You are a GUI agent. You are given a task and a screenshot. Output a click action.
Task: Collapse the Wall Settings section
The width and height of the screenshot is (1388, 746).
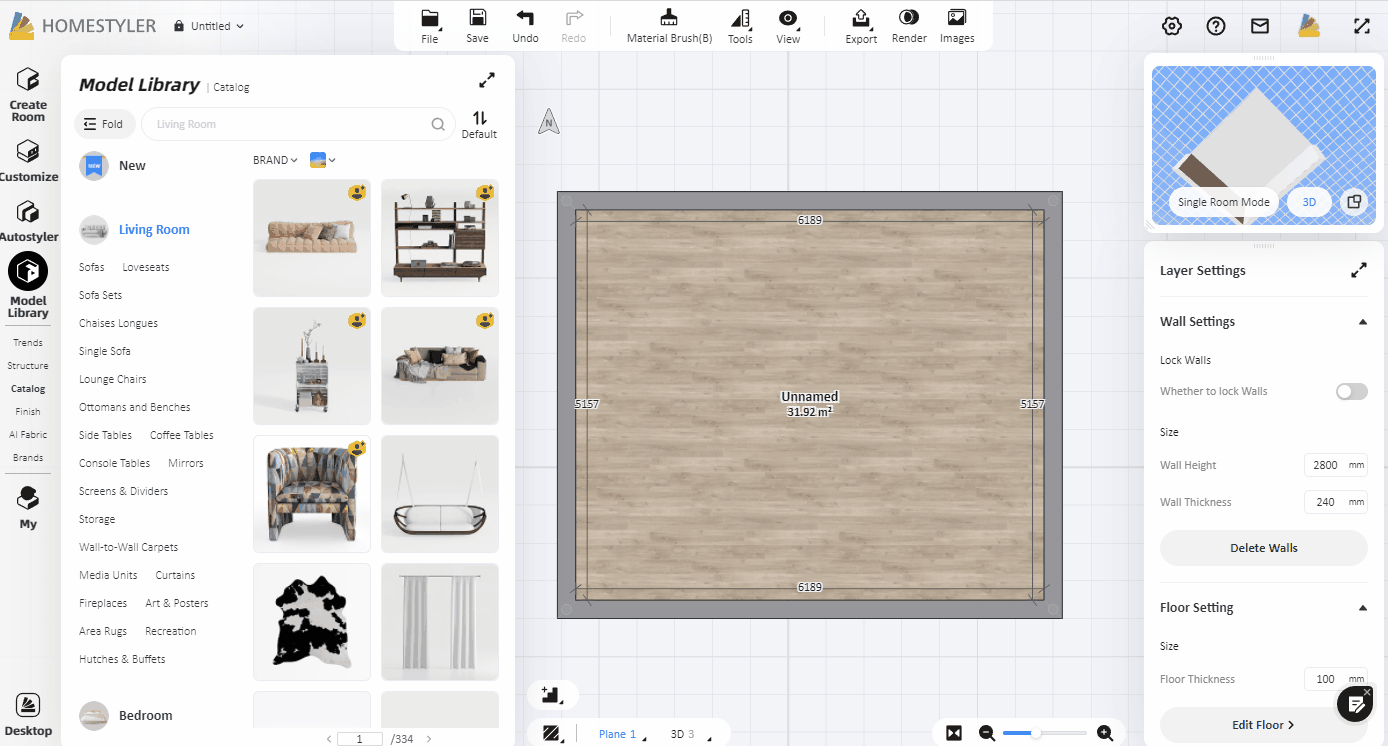(x=1362, y=322)
